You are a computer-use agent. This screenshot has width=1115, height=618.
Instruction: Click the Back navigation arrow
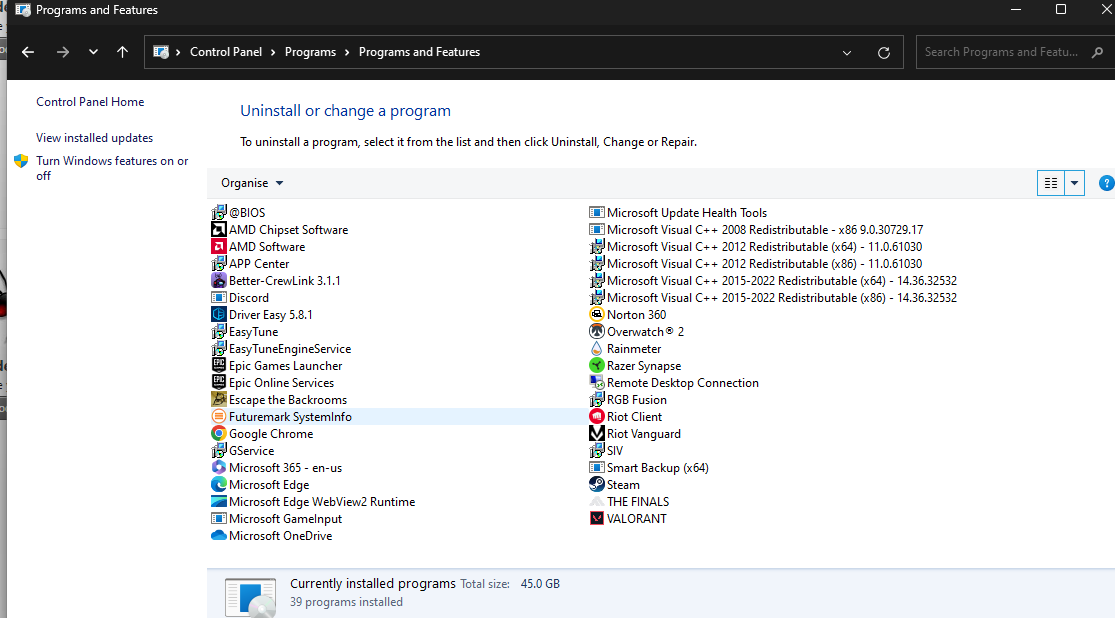(x=28, y=52)
